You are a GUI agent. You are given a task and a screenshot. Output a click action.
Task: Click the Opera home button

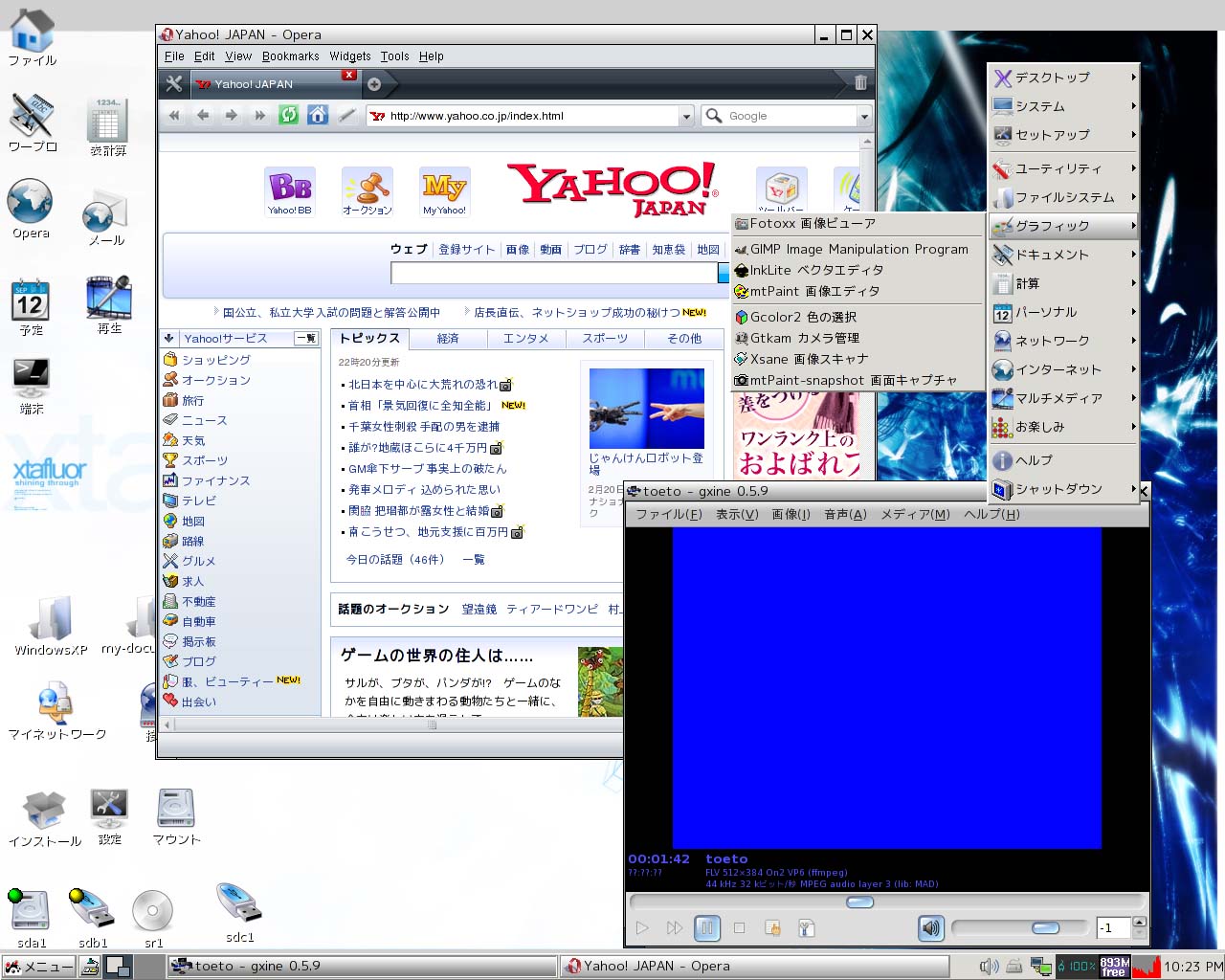318,115
